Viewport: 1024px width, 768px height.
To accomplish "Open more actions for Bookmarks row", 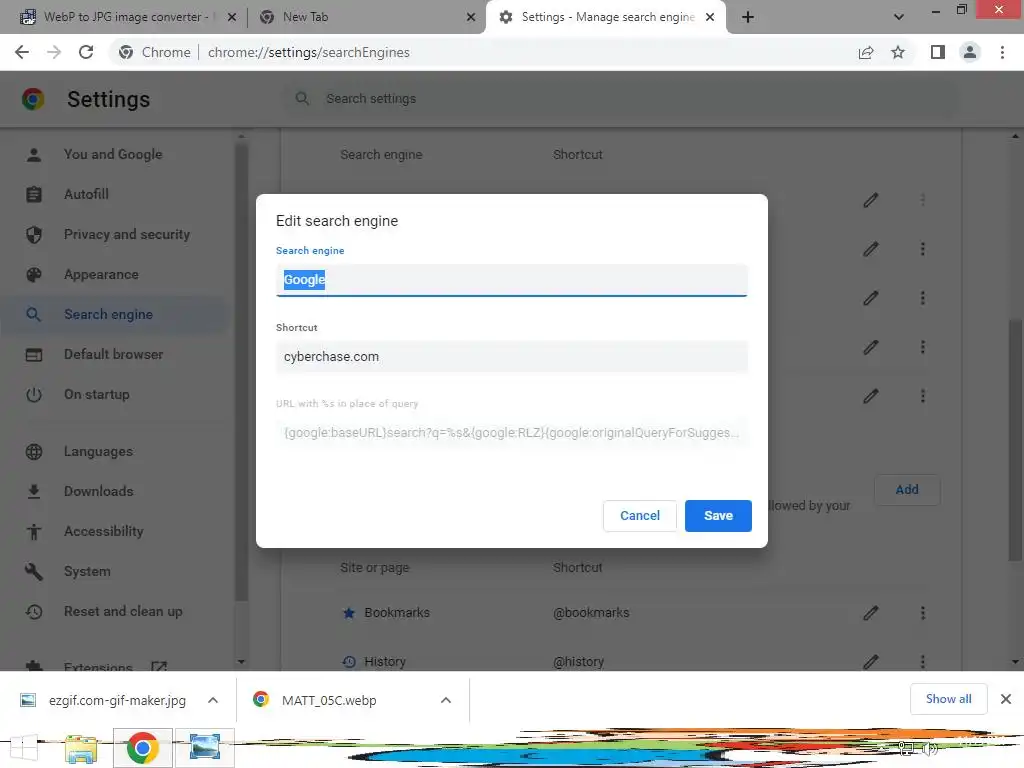I will click(922, 613).
